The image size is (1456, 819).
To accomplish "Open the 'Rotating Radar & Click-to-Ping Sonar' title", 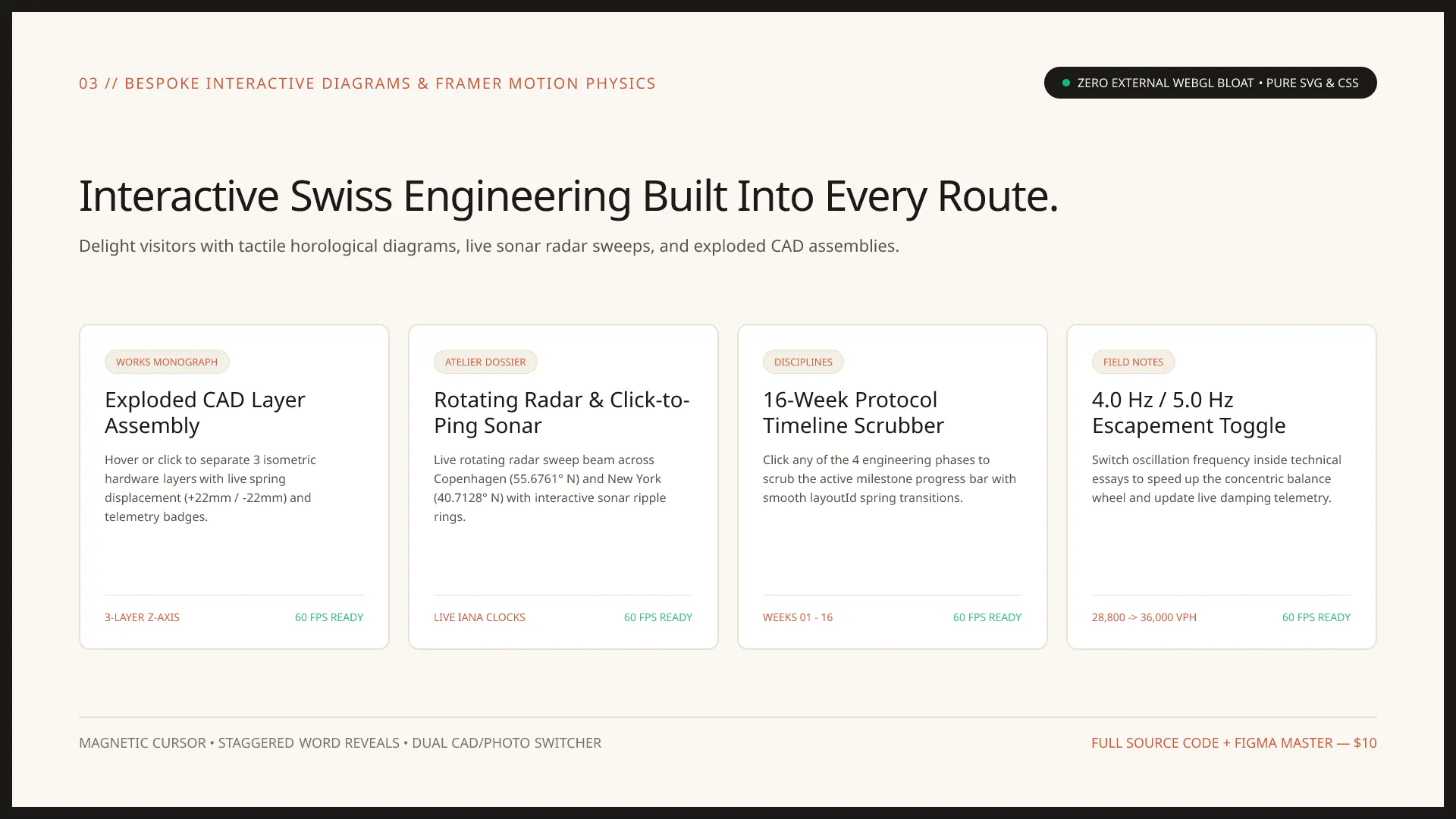I will click(x=561, y=413).
